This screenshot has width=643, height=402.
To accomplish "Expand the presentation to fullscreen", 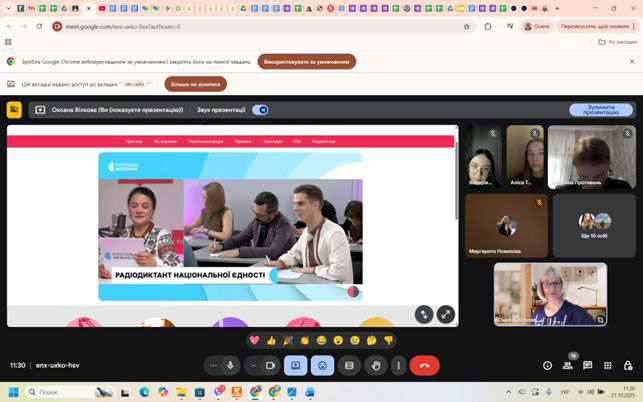I will coord(446,314).
